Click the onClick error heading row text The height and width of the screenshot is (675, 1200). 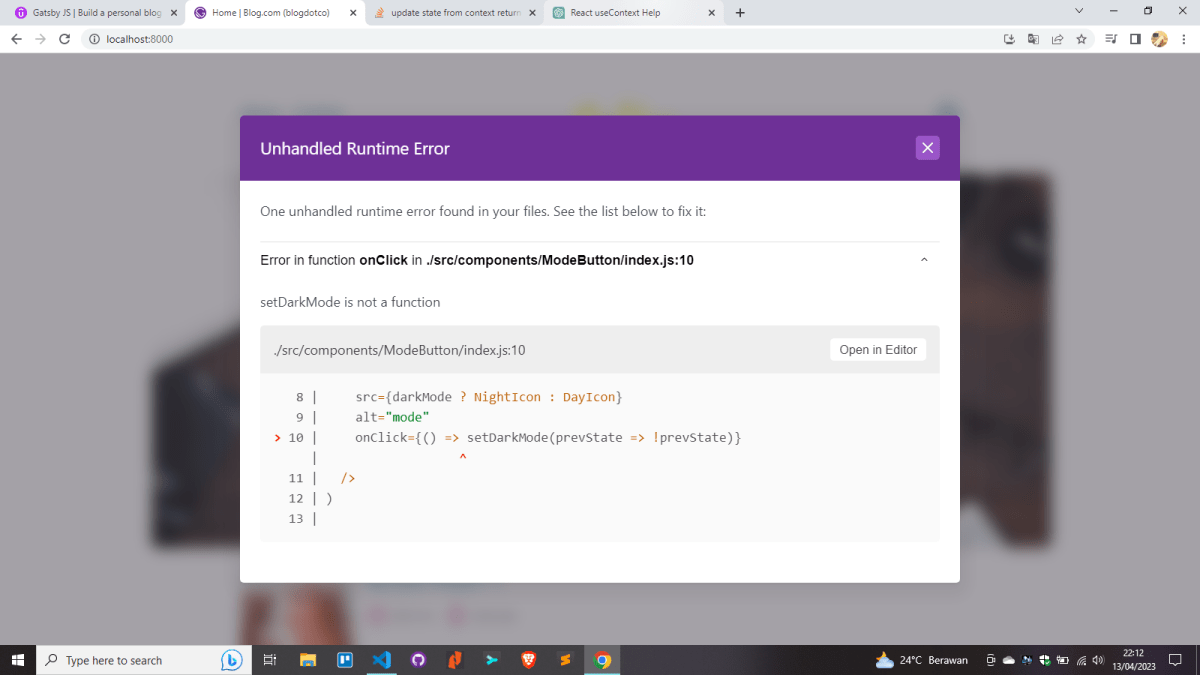[477, 260]
